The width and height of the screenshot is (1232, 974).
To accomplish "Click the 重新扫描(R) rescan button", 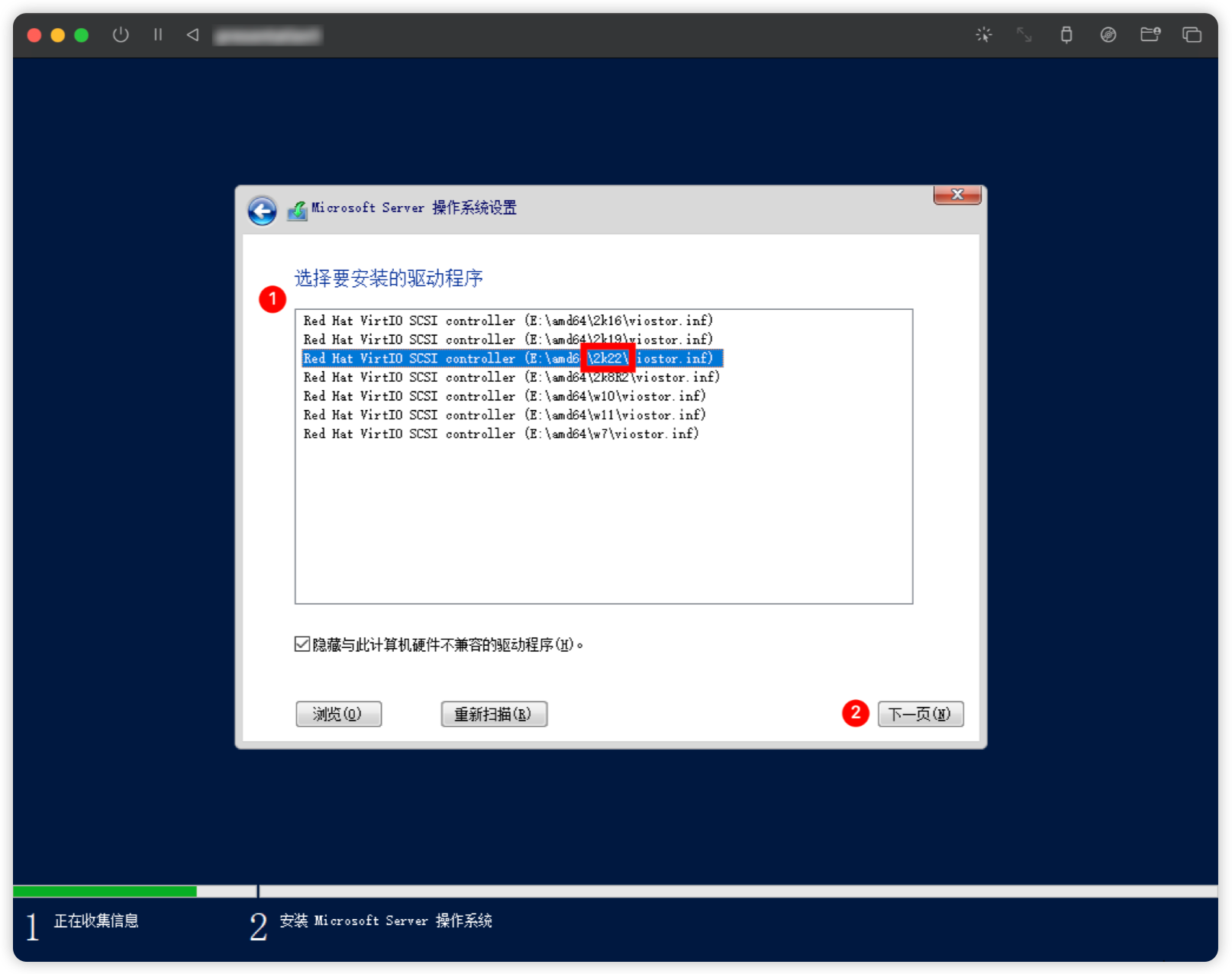I will (x=494, y=714).
